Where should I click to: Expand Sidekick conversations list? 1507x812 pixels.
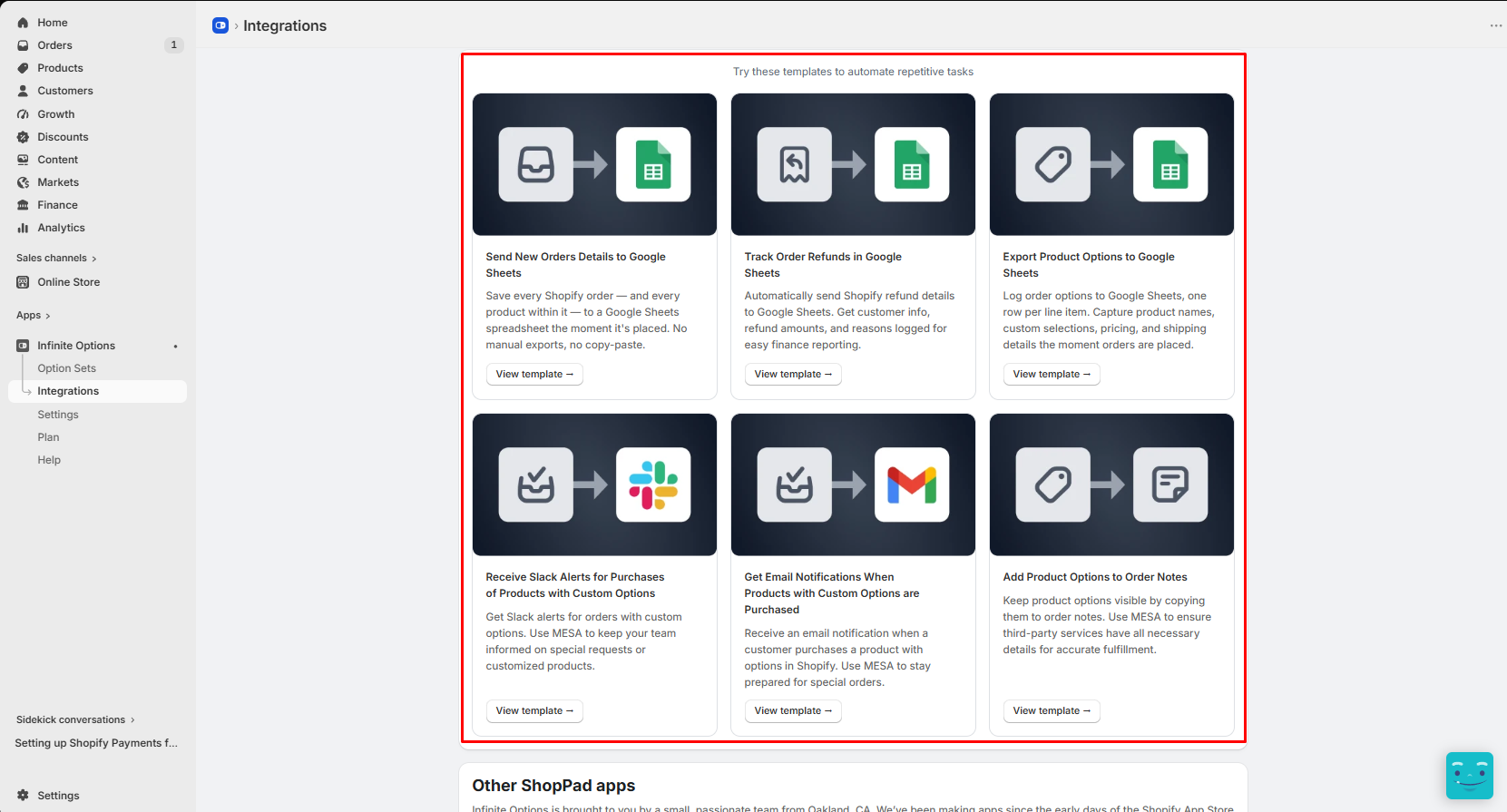click(x=75, y=720)
